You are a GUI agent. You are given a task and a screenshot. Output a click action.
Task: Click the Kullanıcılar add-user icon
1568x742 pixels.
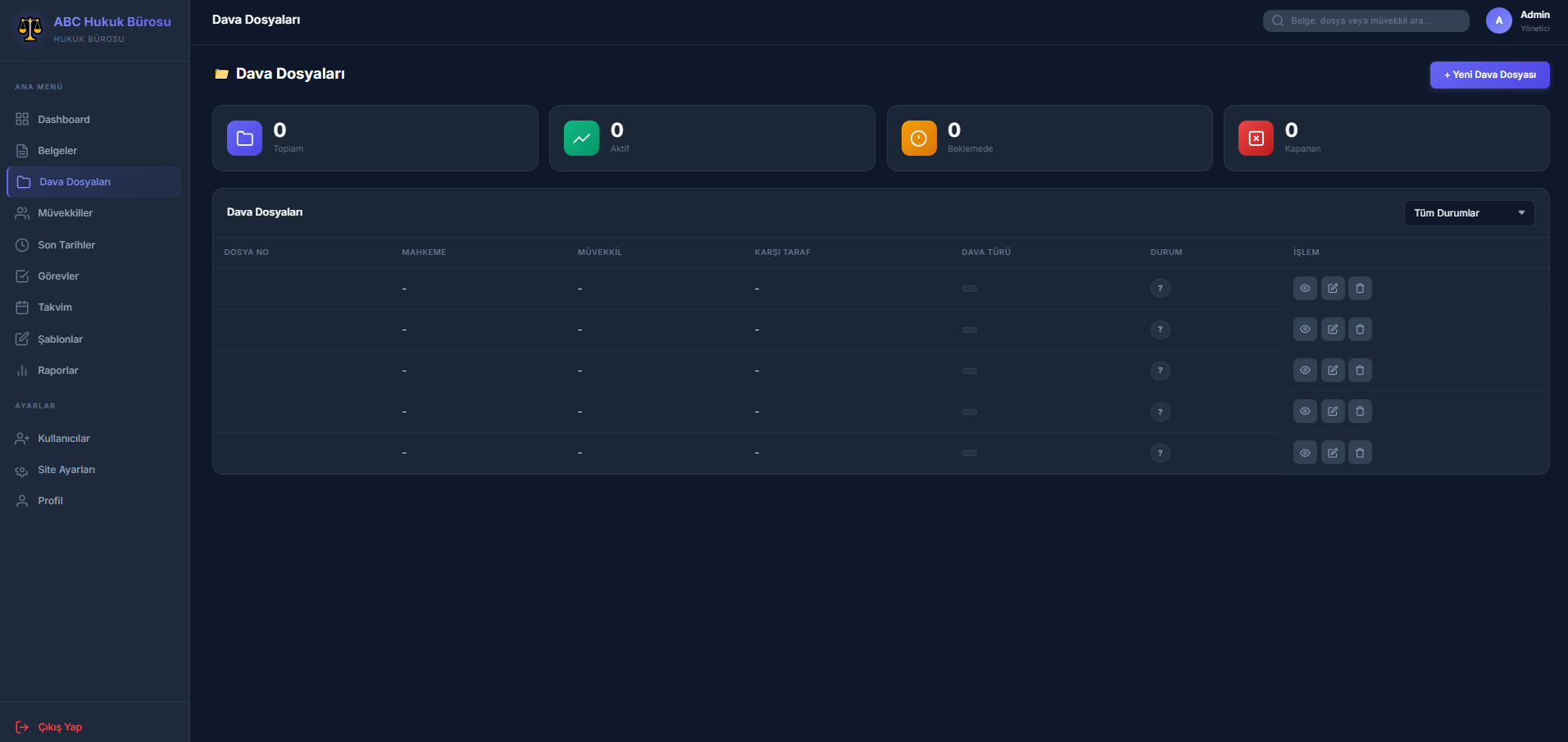click(22, 439)
